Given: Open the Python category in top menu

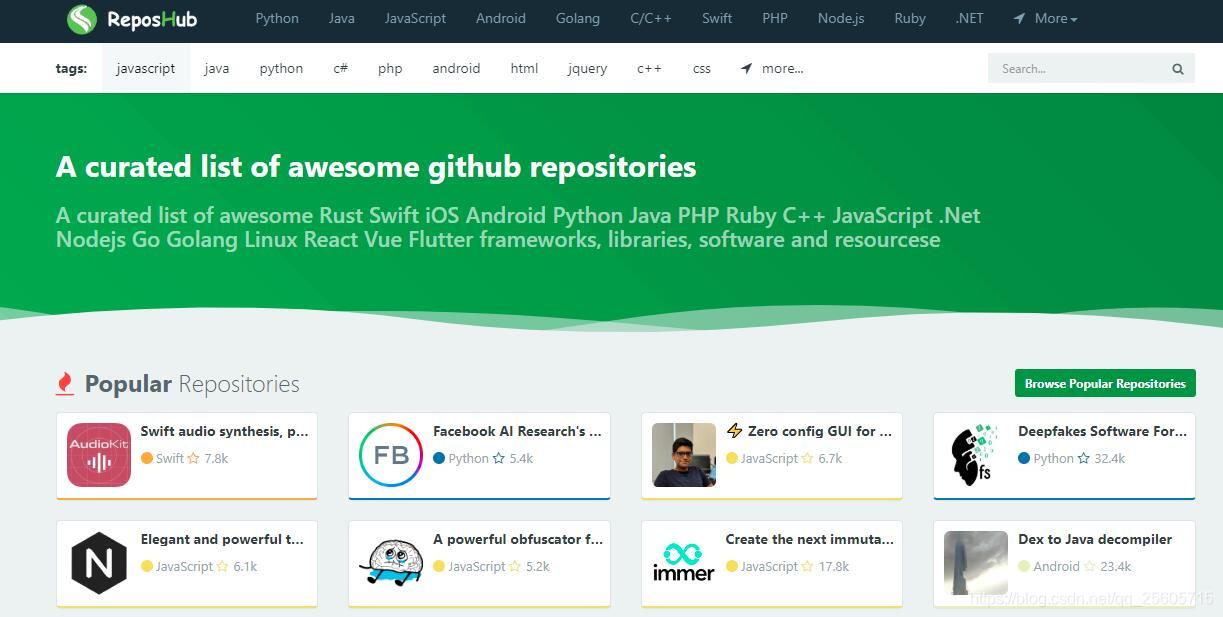Looking at the screenshot, I should 277,18.
